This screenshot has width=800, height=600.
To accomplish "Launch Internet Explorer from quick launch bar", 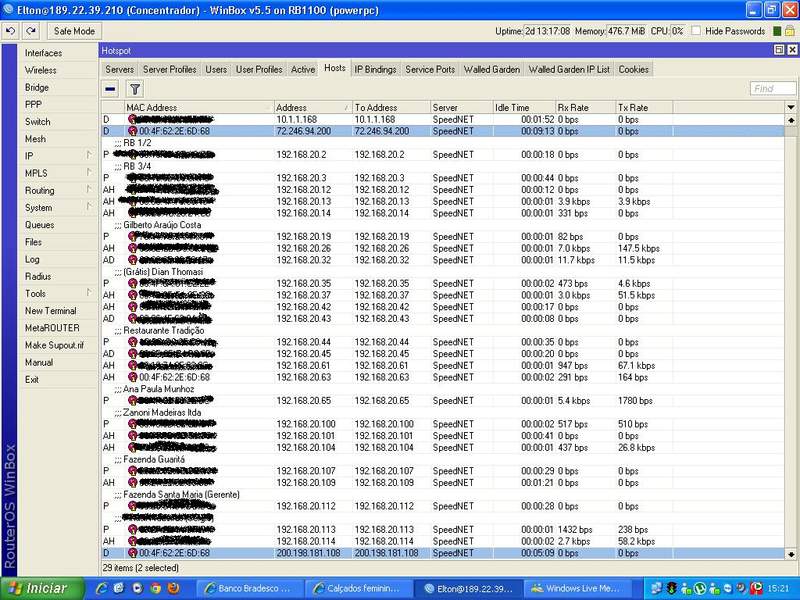I will point(101,588).
